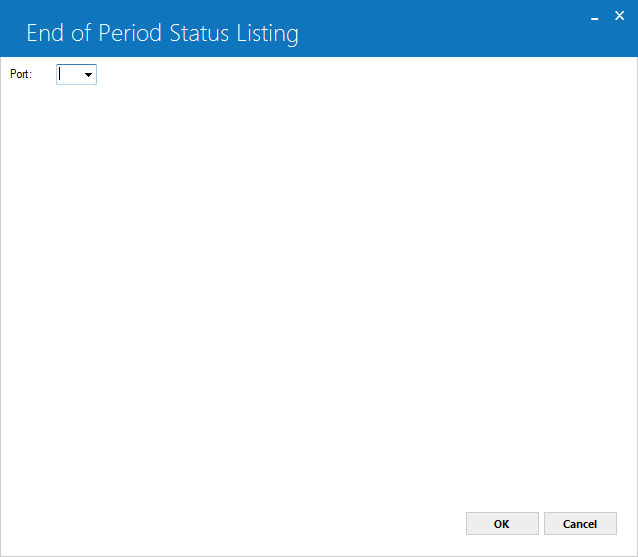Open the Port dropdown arrow
Screen dimensions: 638x557
coord(88,74)
